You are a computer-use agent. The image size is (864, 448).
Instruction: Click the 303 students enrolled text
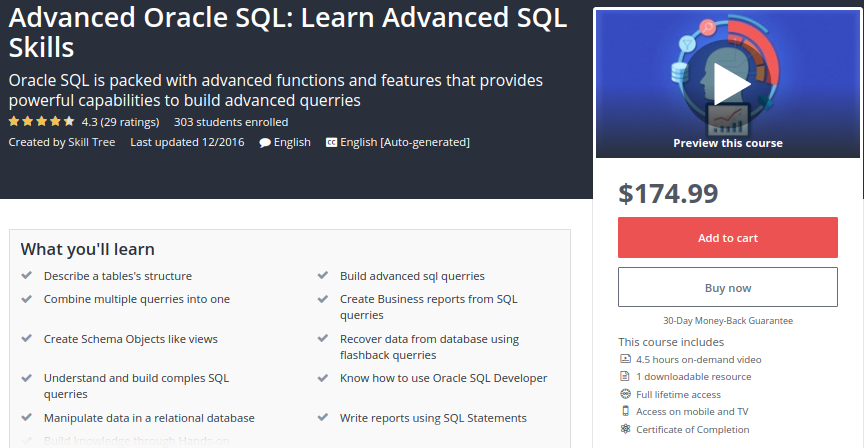(231, 122)
